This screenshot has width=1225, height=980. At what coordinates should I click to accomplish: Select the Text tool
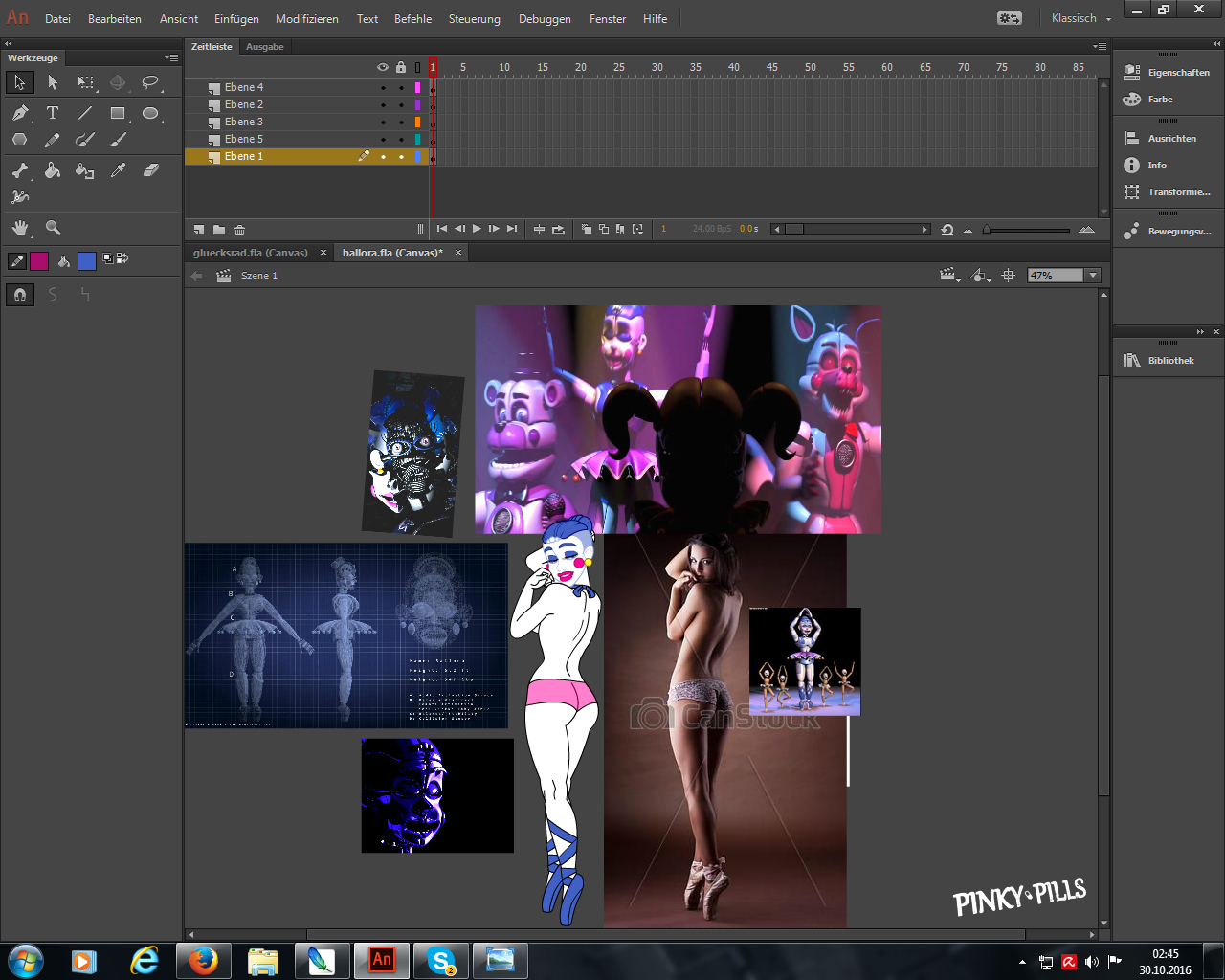click(53, 113)
